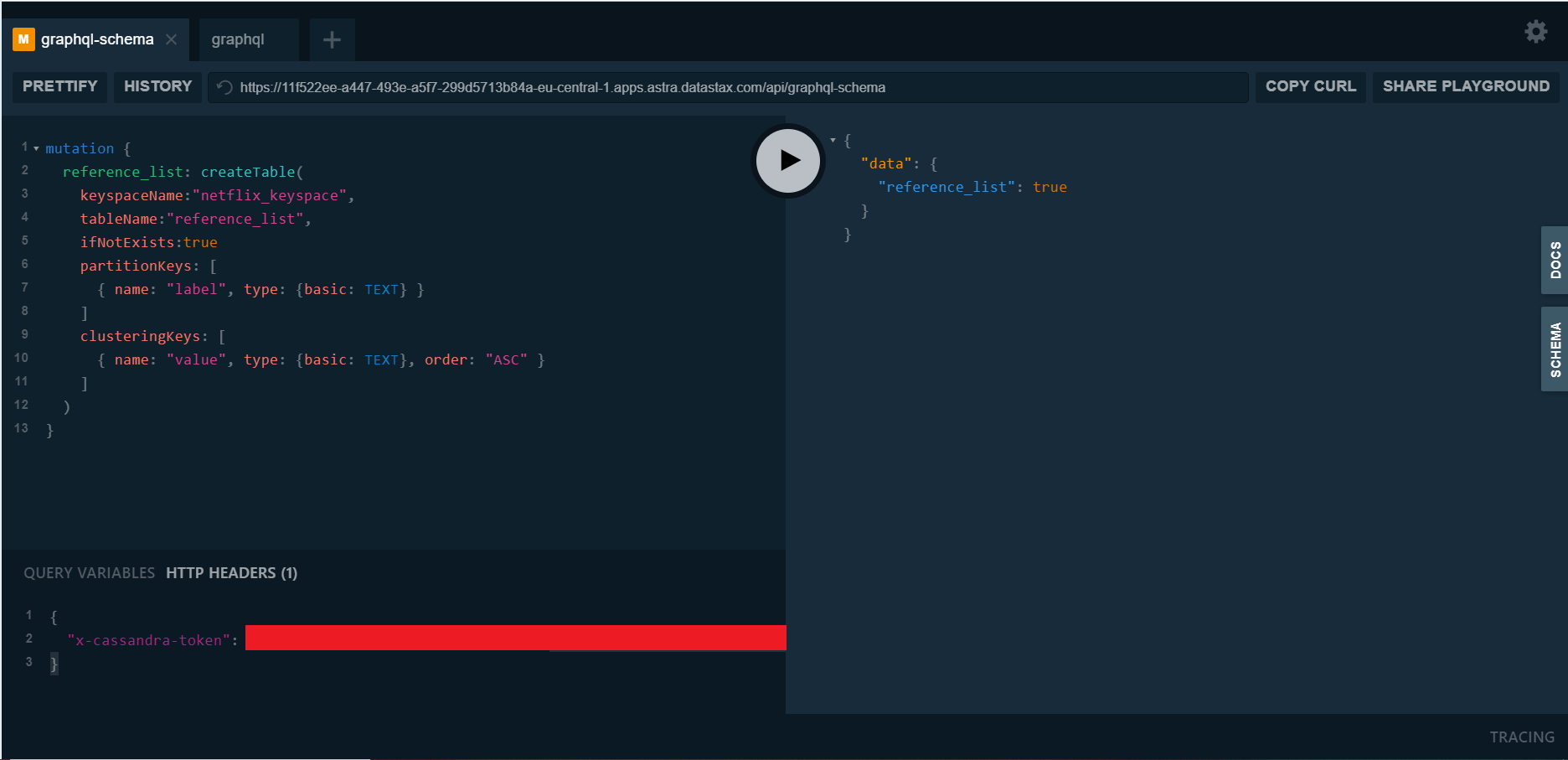Click the HISTORY button
The height and width of the screenshot is (760, 1568).
[157, 86]
